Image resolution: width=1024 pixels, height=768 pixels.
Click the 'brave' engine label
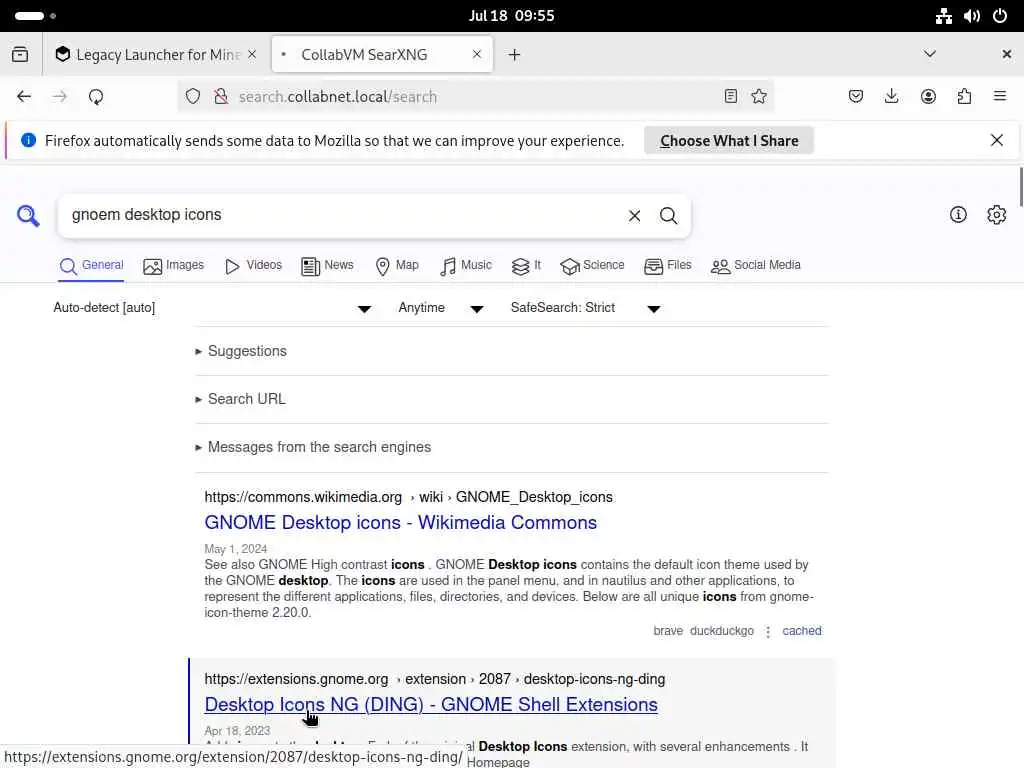[x=668, y=631]
